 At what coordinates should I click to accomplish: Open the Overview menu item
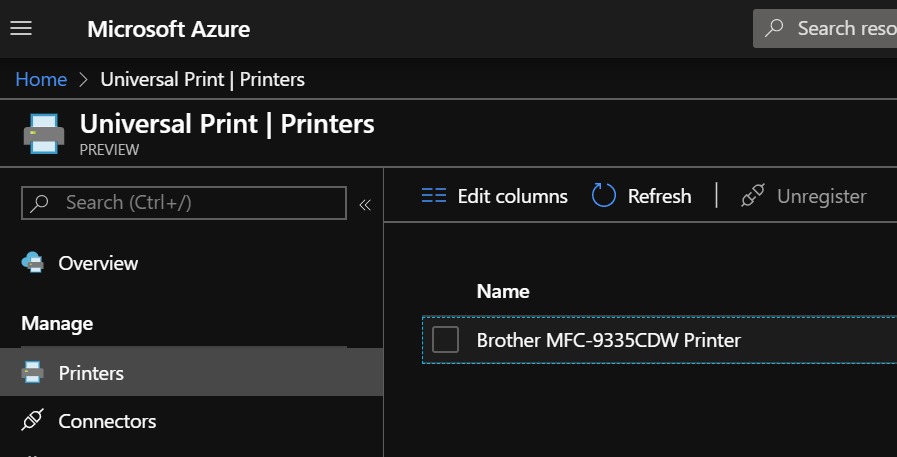pyautogui.click(x=98, y=263)
